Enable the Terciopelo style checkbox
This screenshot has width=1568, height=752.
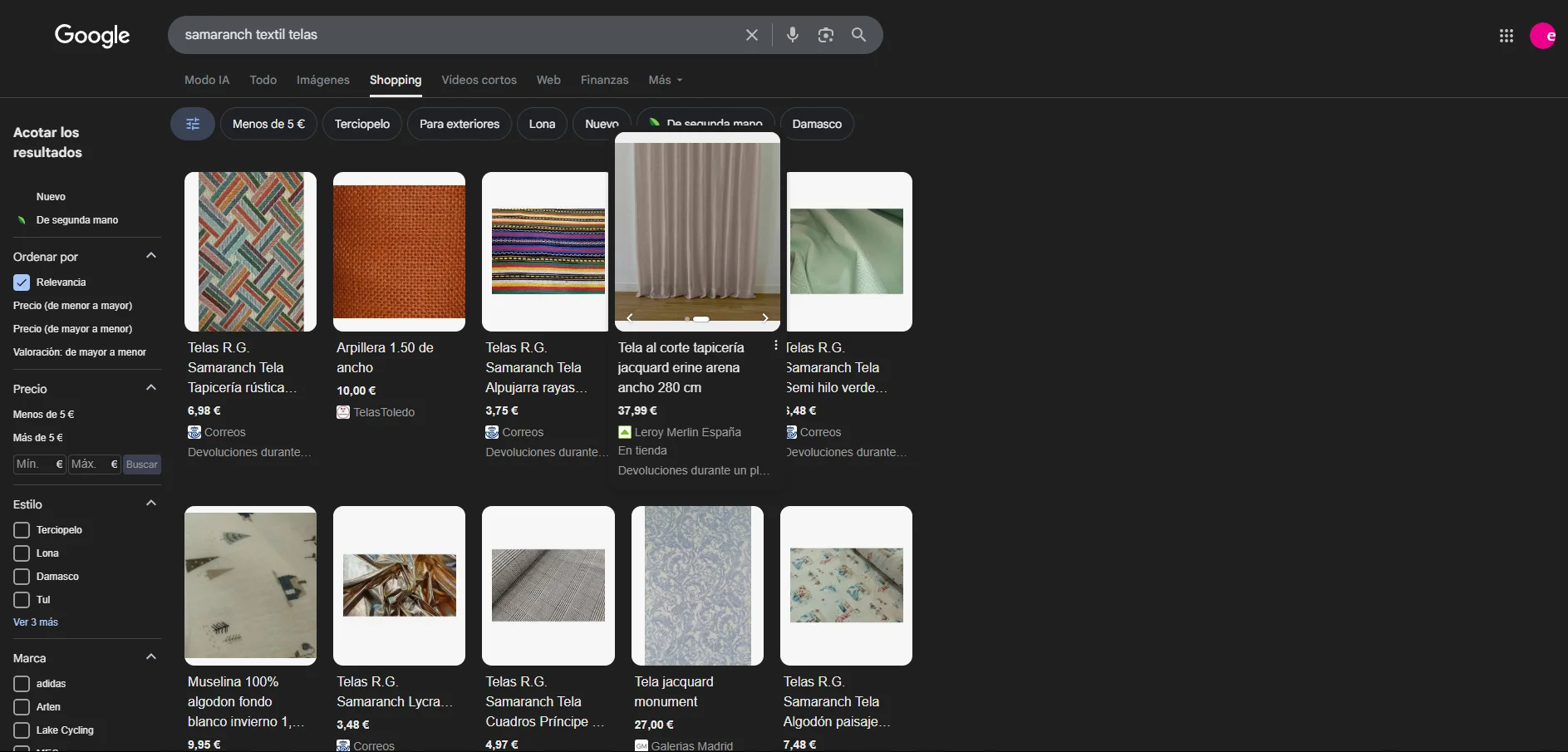point(22,529)
